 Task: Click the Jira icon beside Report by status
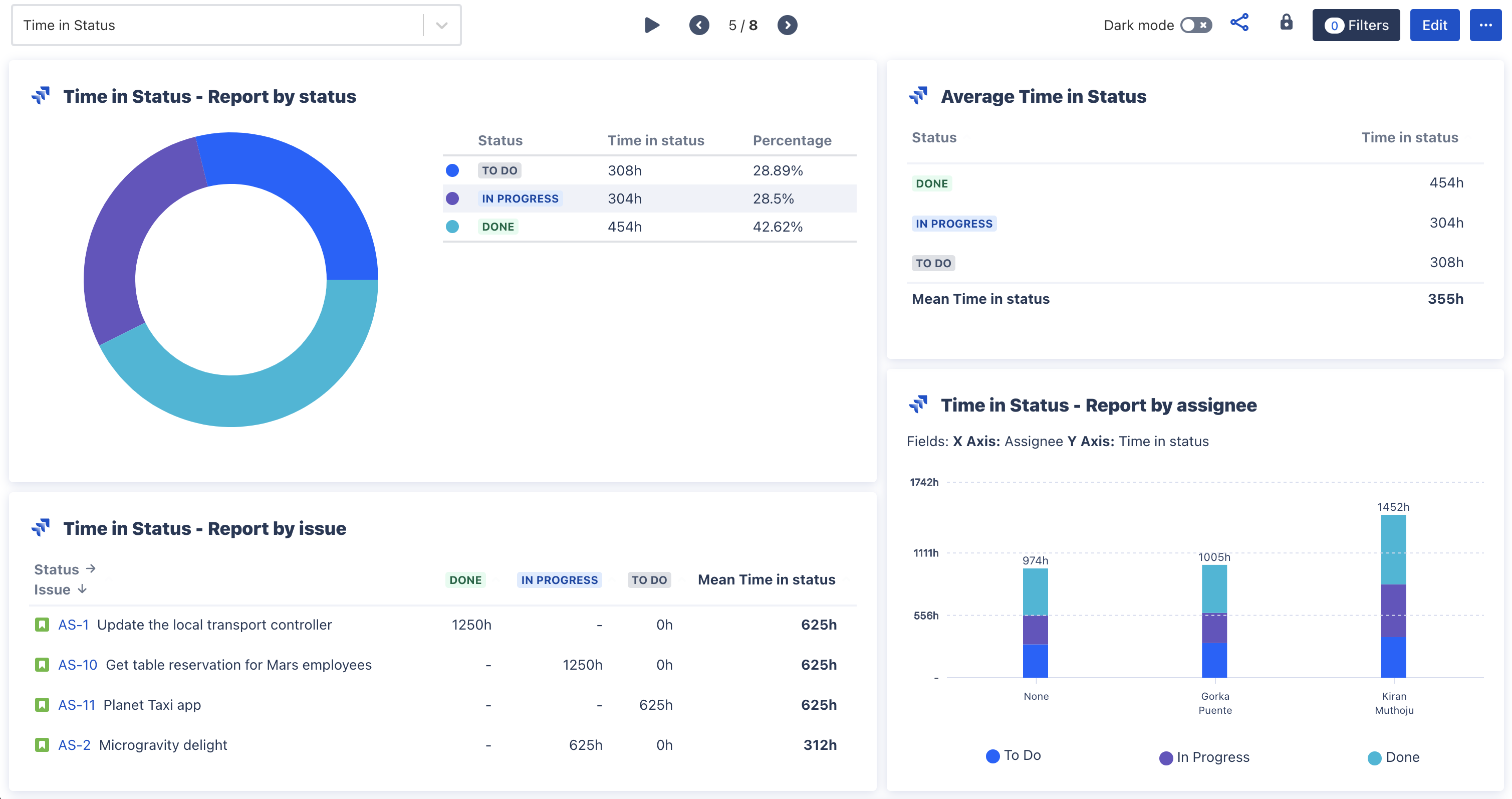click(x=41, y=96)
